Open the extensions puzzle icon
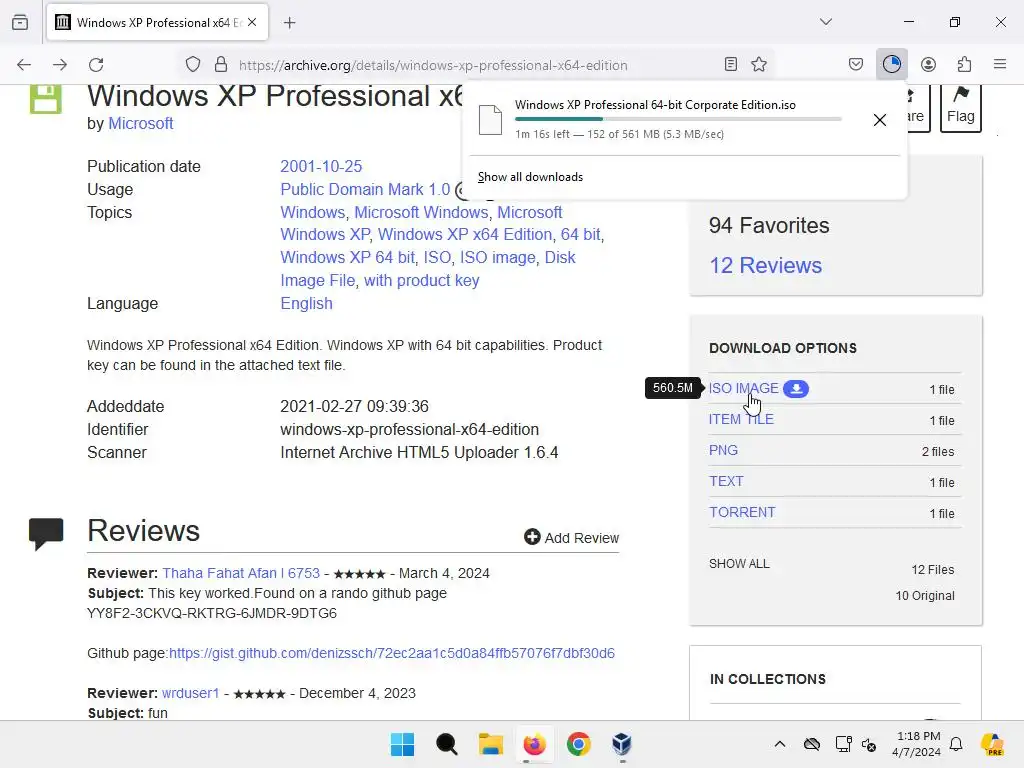Image resolution: width=1024 pixels, height=768 pixels. coord(965,64)
